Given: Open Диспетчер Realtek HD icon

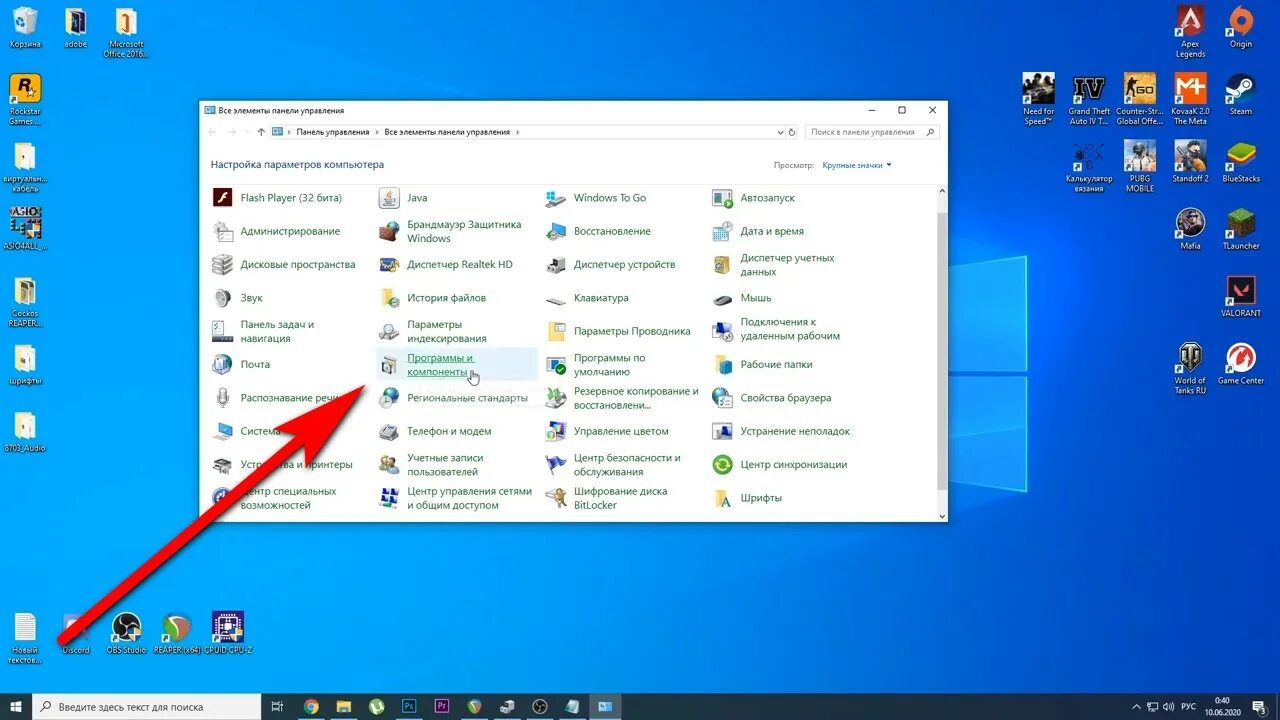Looking at the screenshot, I should tap(389, 265).
